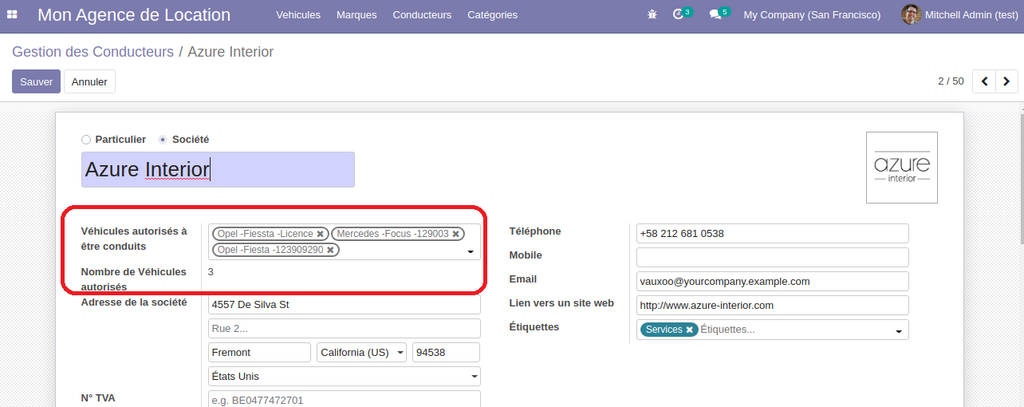Viewport: 1024px width, 407px height.
Task: Click the Sauver button
Action: (36, 82)
